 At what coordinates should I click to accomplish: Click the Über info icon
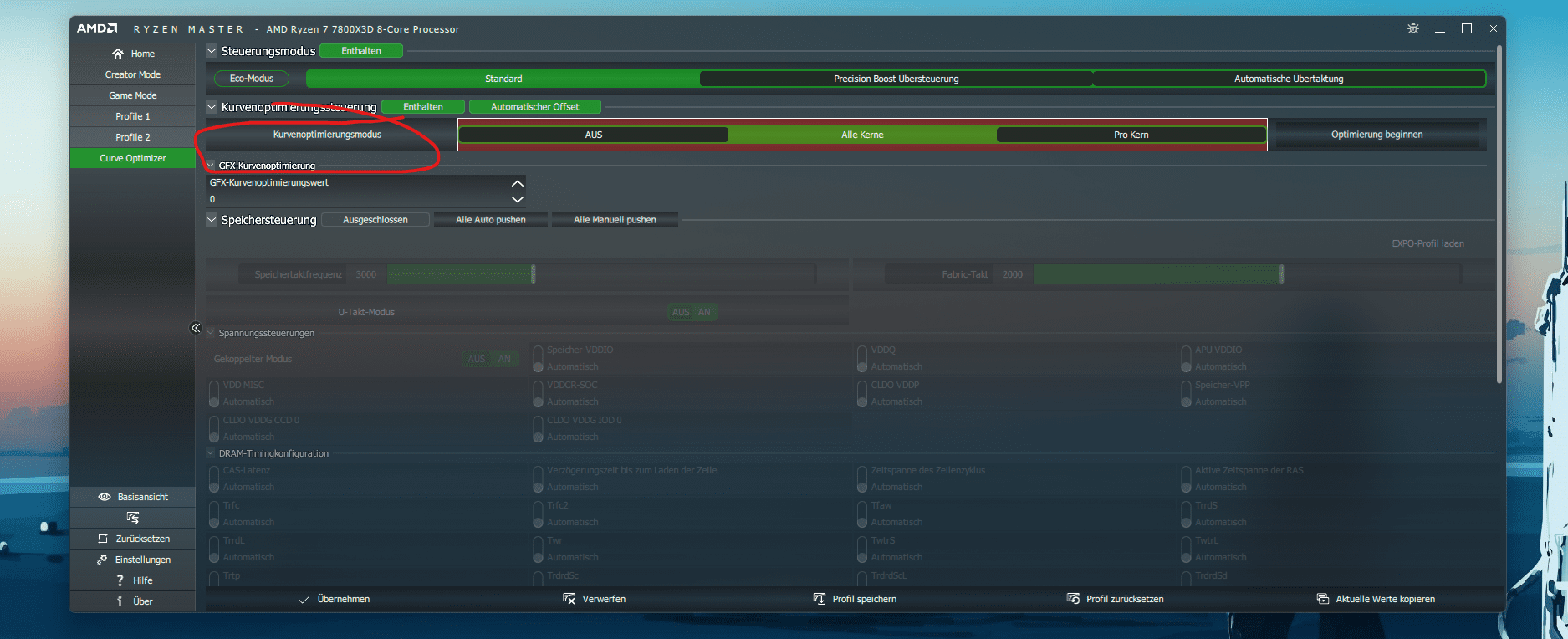pos(120,601)
